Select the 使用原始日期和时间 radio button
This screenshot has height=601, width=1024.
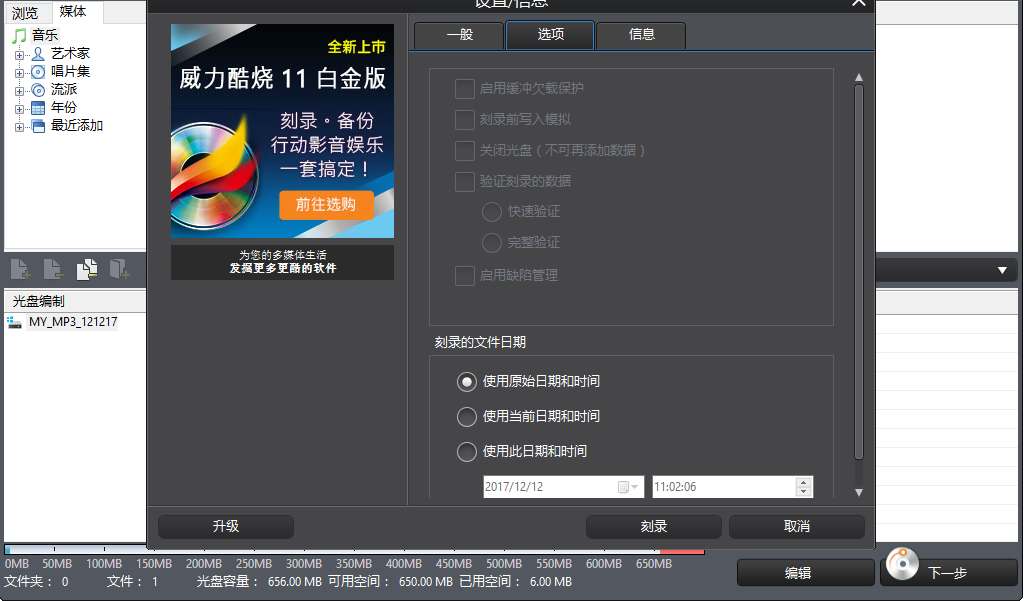[466, 382]
